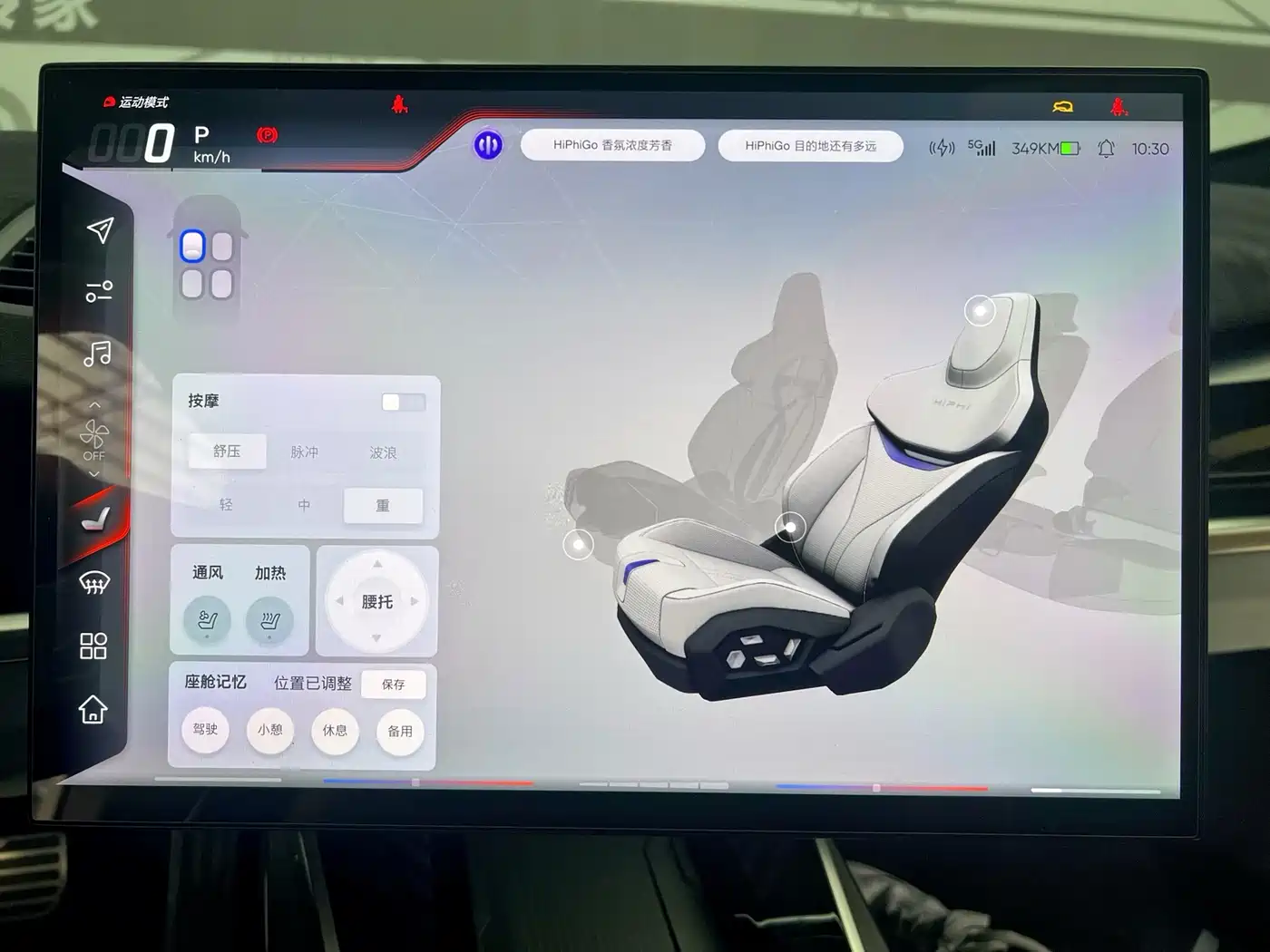Select the 驾驶 memory preset button
The width and height of the screenshot is (1270, 952).
coord(206,729)
